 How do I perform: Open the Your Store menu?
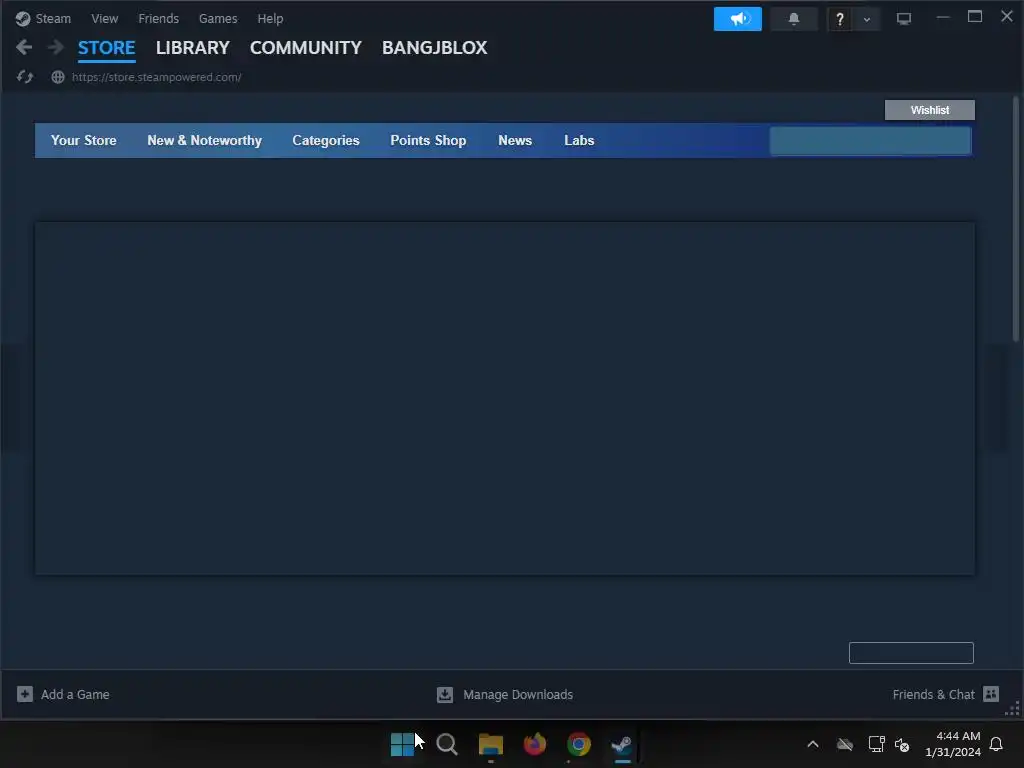point(84,140)
